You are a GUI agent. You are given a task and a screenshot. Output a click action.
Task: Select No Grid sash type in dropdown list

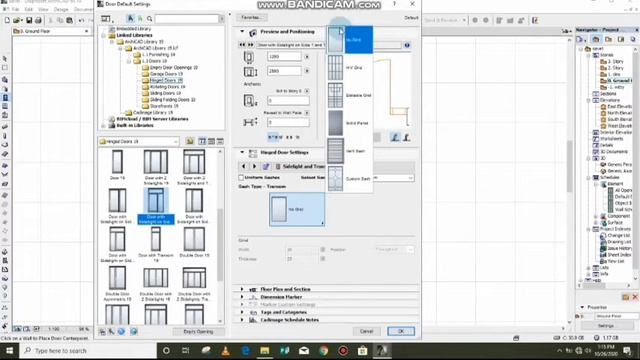[350, 40]
